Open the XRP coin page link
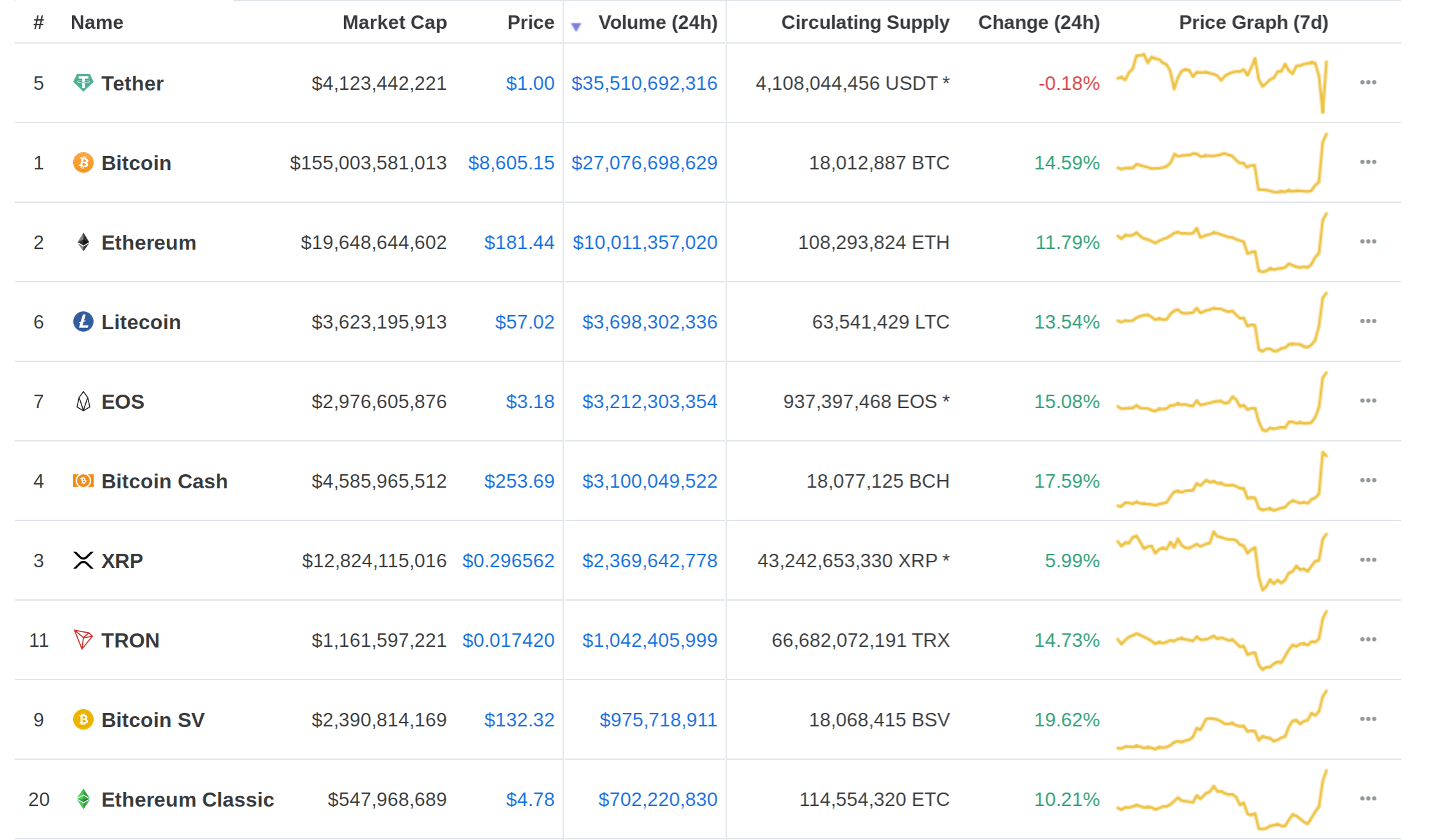This screenshot has width=1429, height=840. (x=122, y=561)
